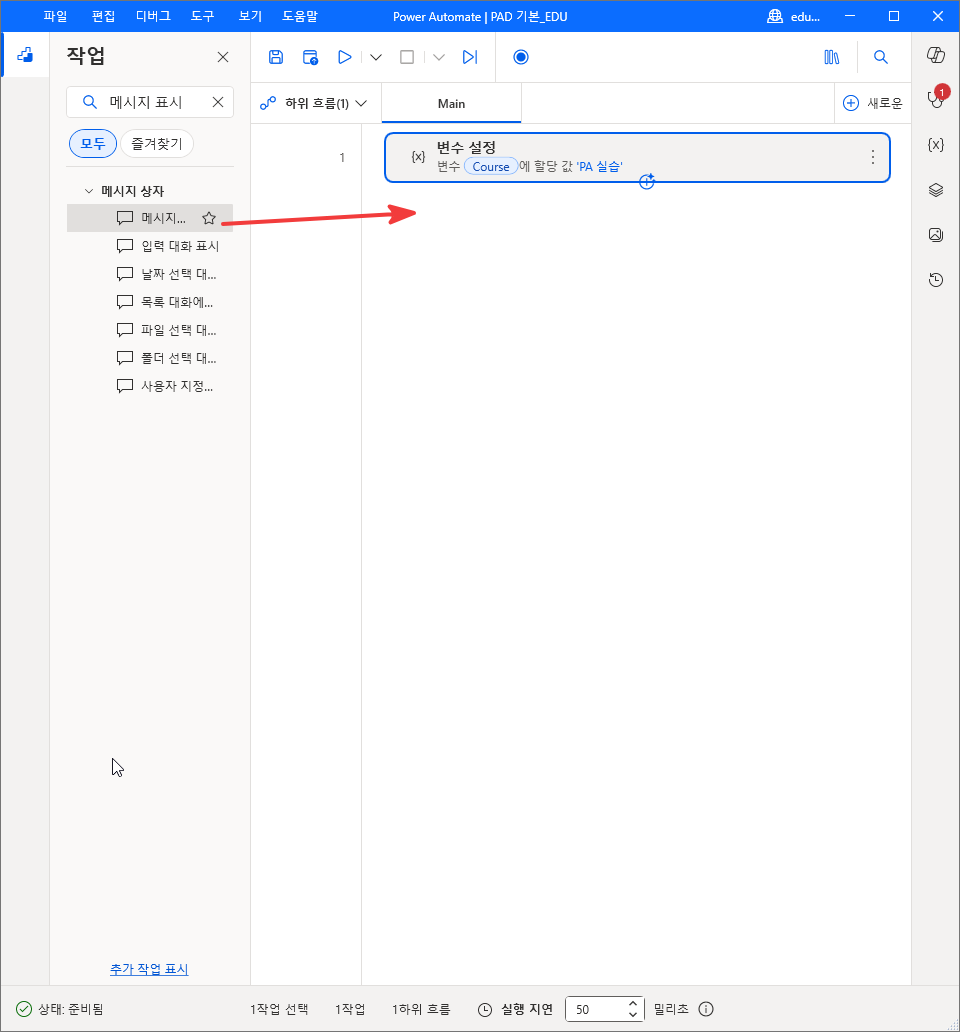Open the variables {x} pane in the right sidebar

pos(936,145)
